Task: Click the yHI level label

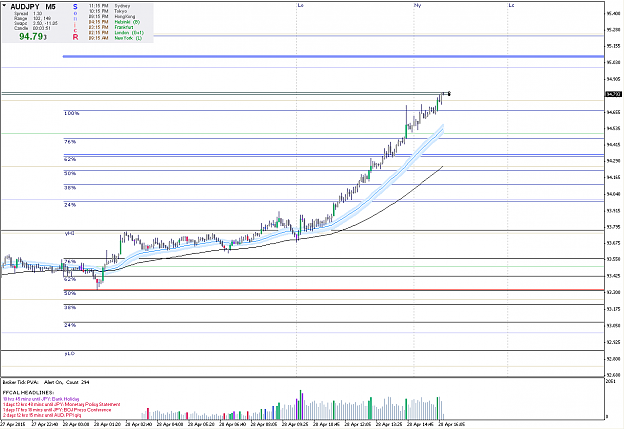Action: tap(69, 233)
